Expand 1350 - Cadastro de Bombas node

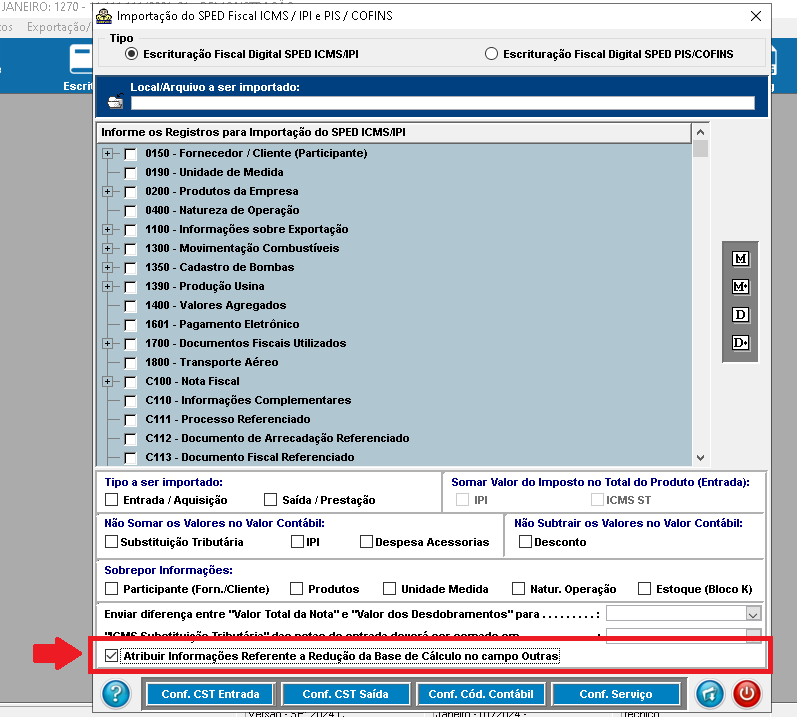pos(107,267)
